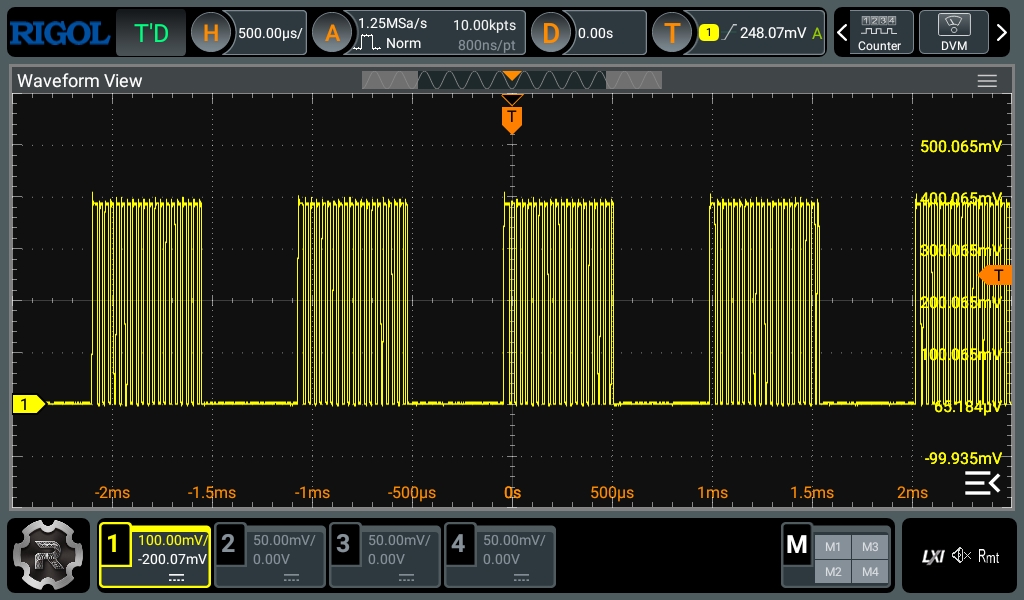Image resolution: width=1024 pixels, height=600 pixels.
Task: Expand the Waveform View hamburger menu
Action: pyautogui.click(x=987, y=81)
